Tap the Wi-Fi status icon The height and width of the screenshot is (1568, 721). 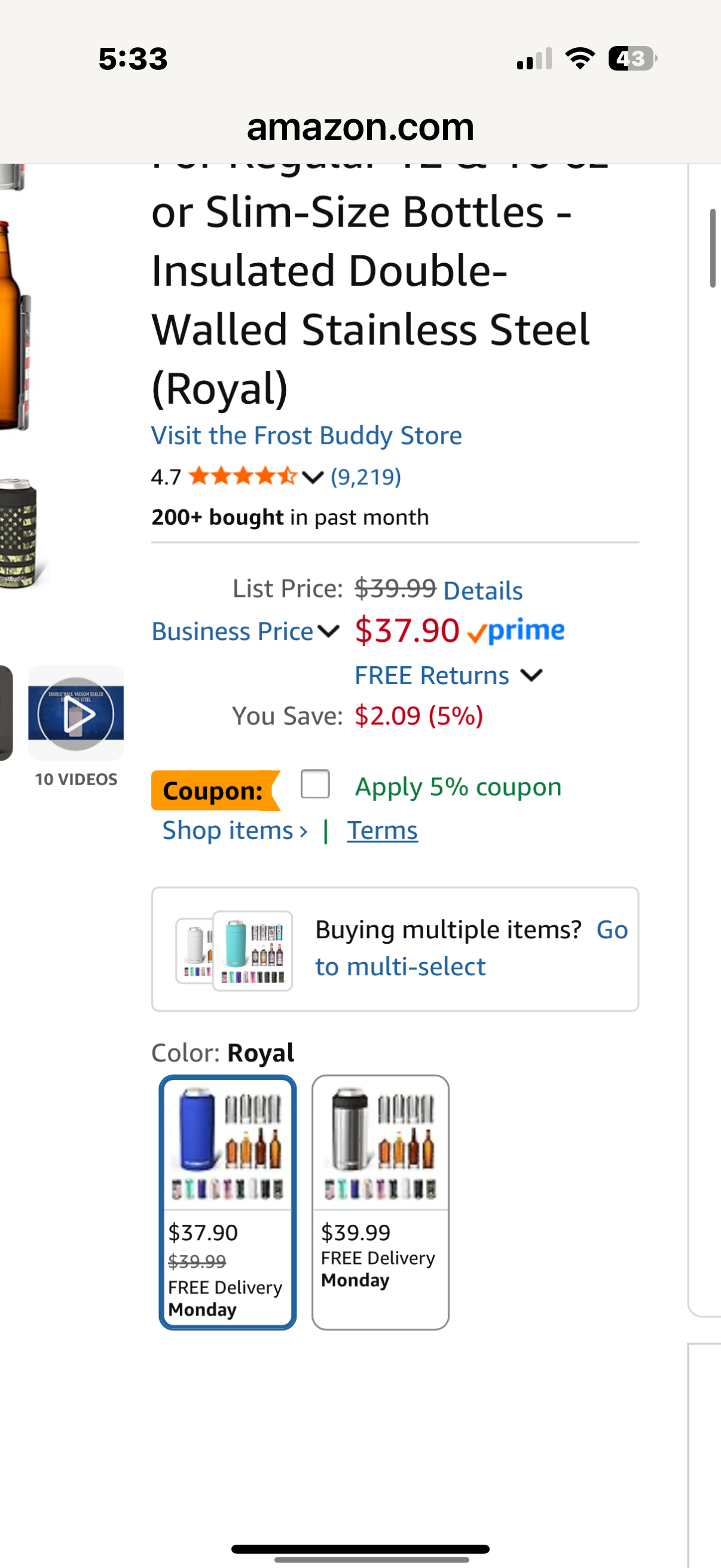pyautogui.click(x=580, y=59)
